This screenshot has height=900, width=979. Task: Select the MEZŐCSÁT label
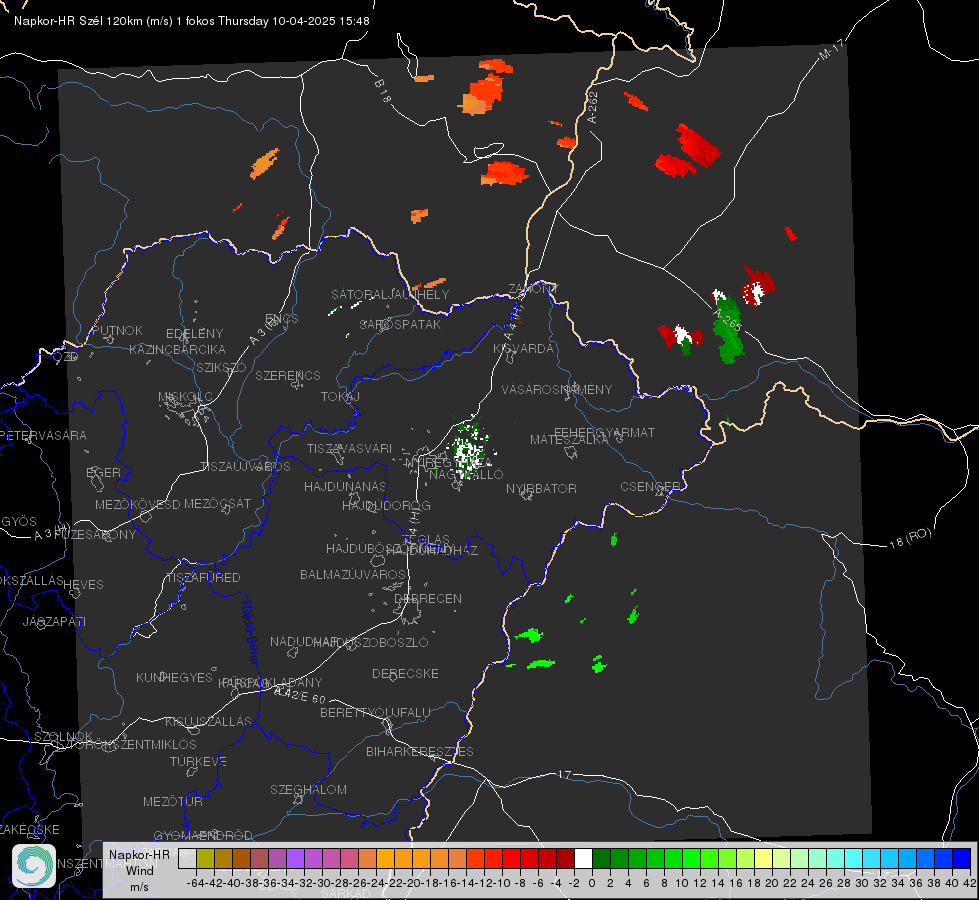point(218,503)
